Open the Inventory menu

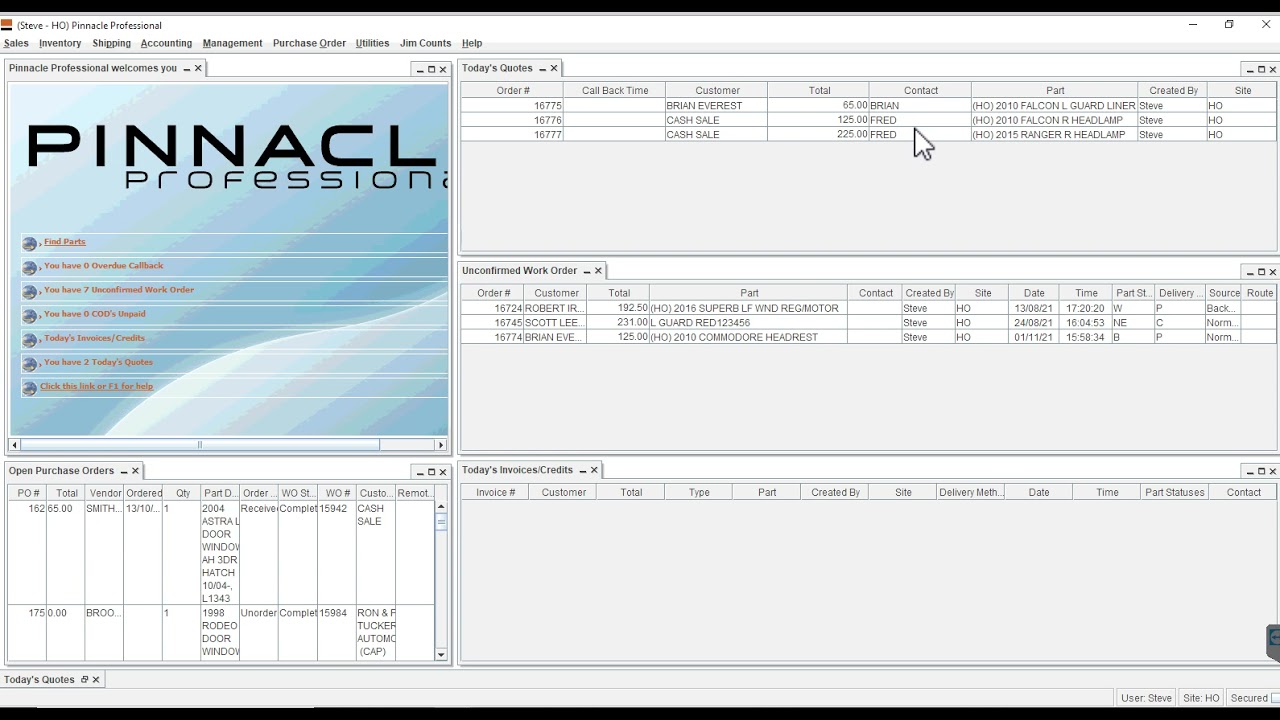click(x=60, y=43)
